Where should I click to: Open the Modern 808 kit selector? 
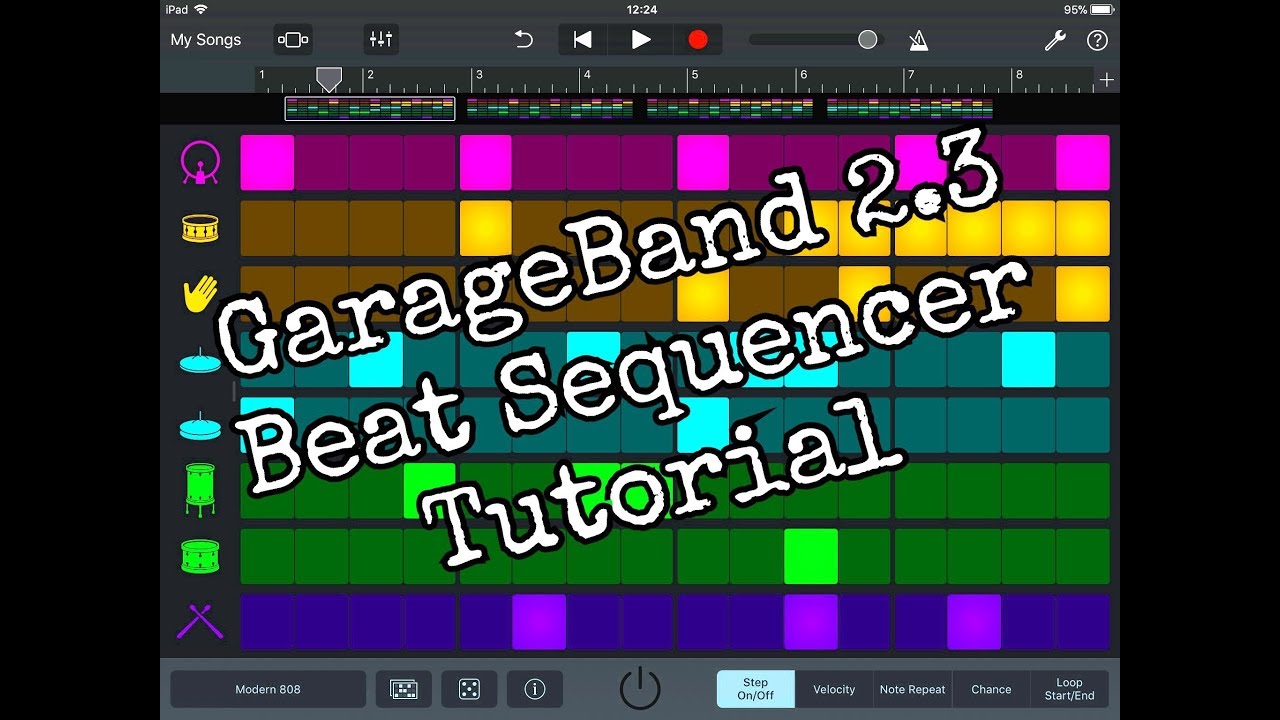point(268,689)
